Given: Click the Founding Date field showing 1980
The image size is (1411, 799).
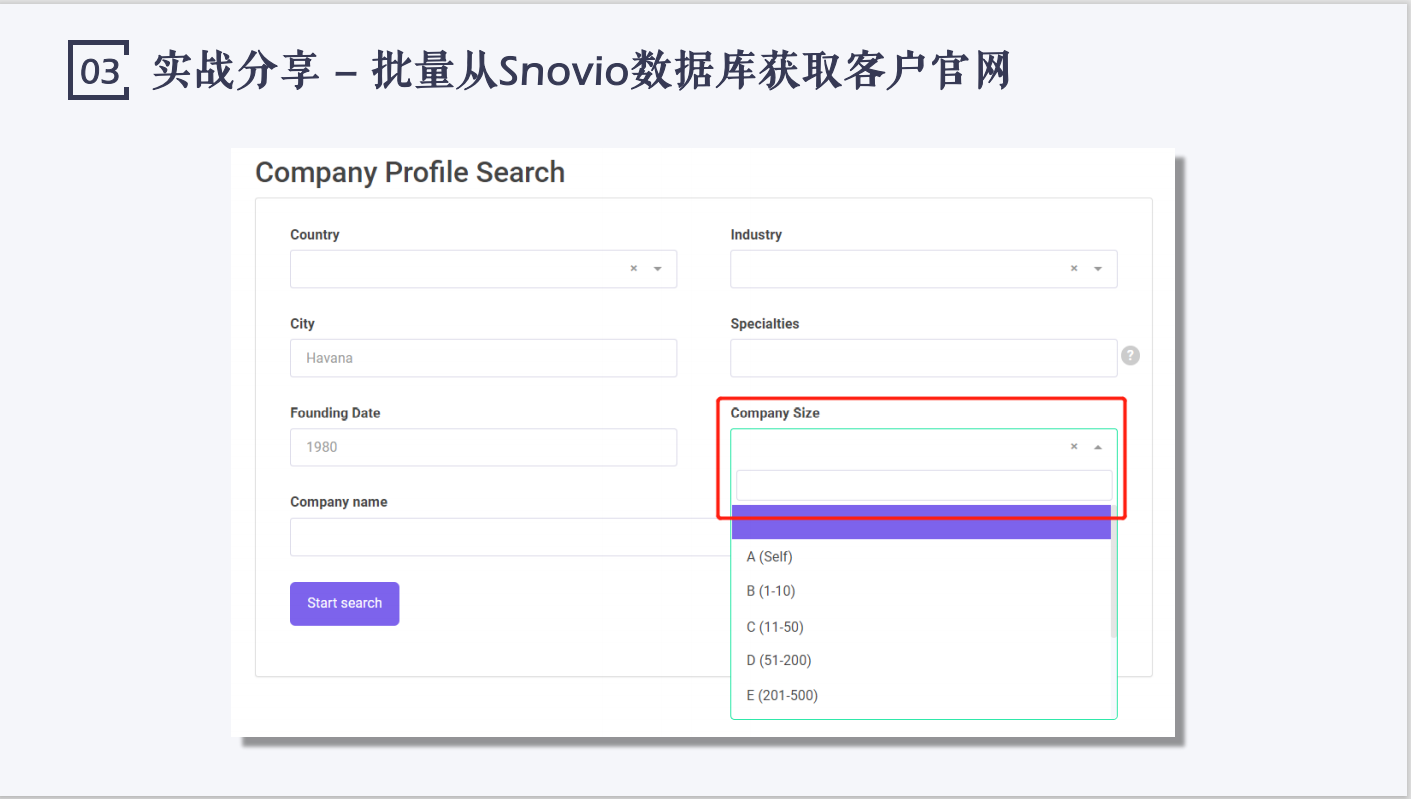Looking at the screenshot, I should (483, 447).
